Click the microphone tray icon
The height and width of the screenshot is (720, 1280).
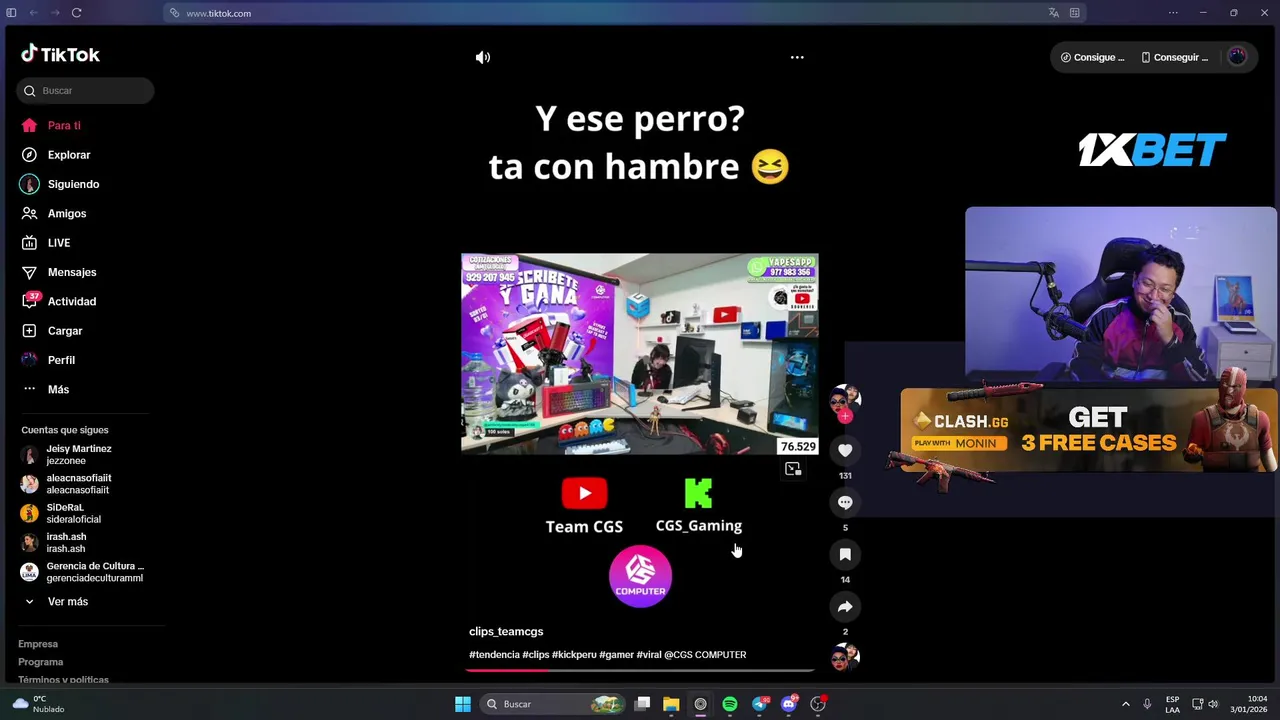pos(1147,704)
